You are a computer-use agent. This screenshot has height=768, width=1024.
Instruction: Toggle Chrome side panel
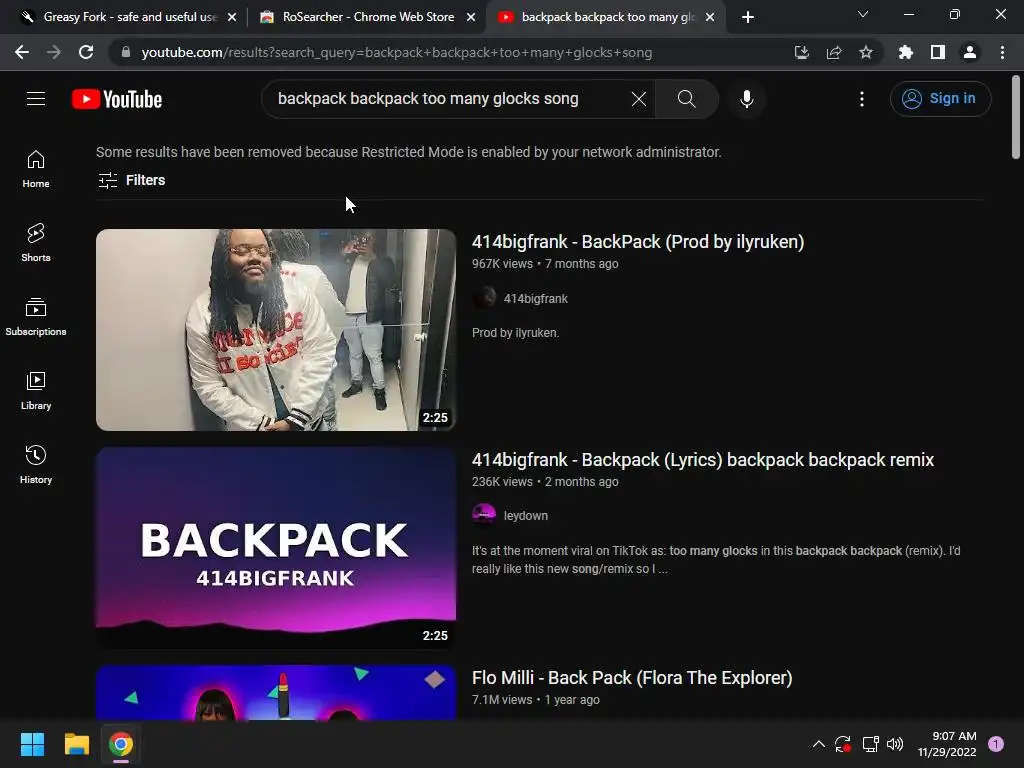[938, 52]
